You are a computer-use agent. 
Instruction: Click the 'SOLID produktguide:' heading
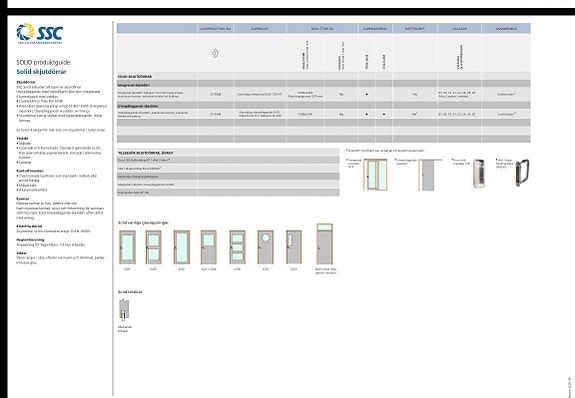(x=44, y=62)
